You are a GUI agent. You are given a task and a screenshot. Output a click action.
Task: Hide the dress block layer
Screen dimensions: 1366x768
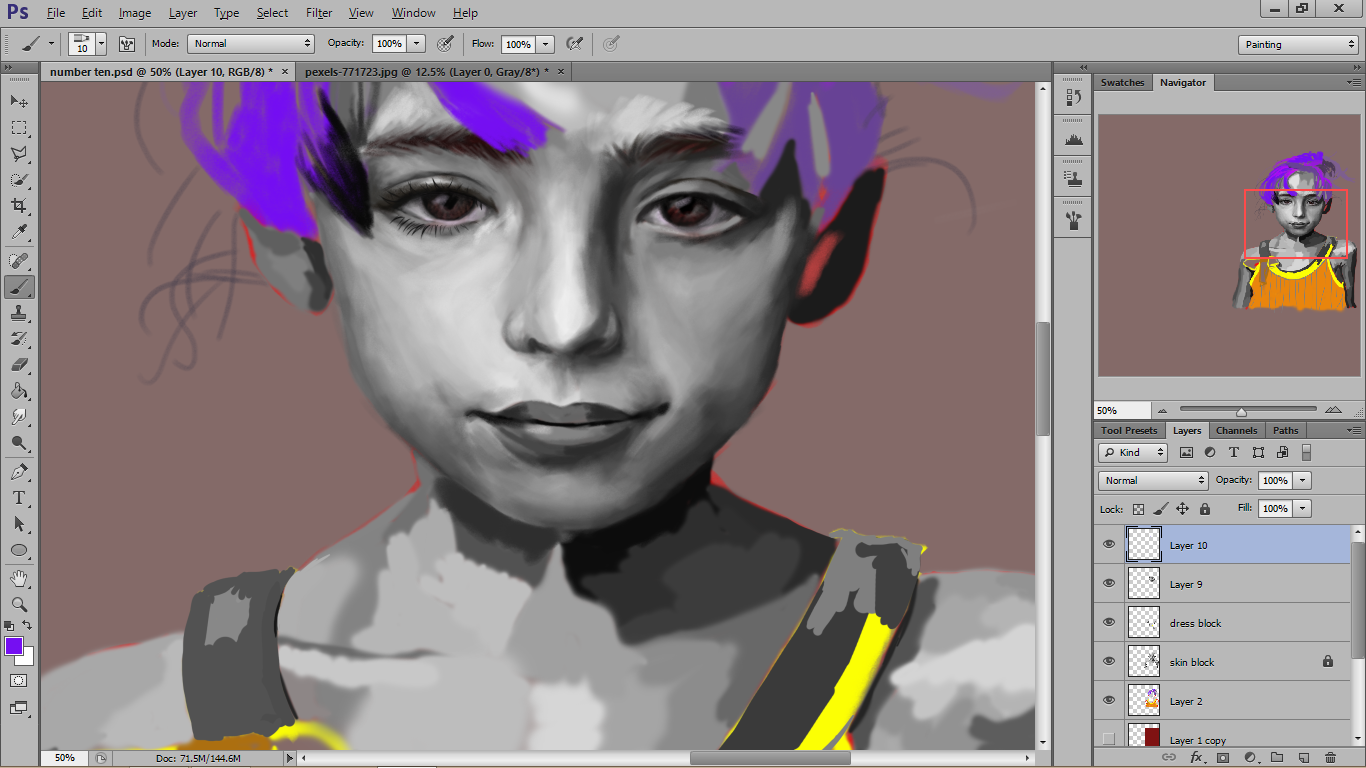click(1108, 623)
